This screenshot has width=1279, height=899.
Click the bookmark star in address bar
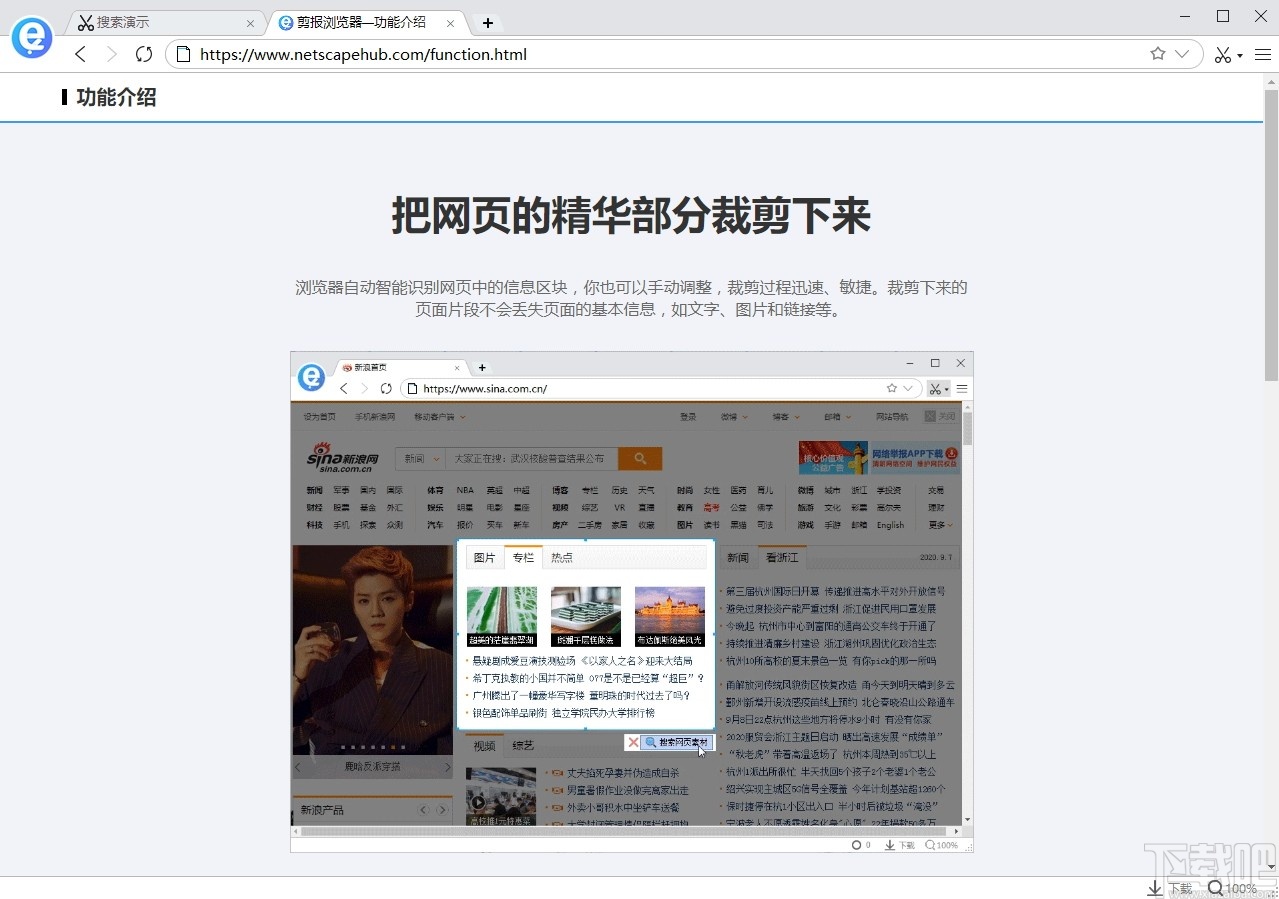pos(1157,55)
